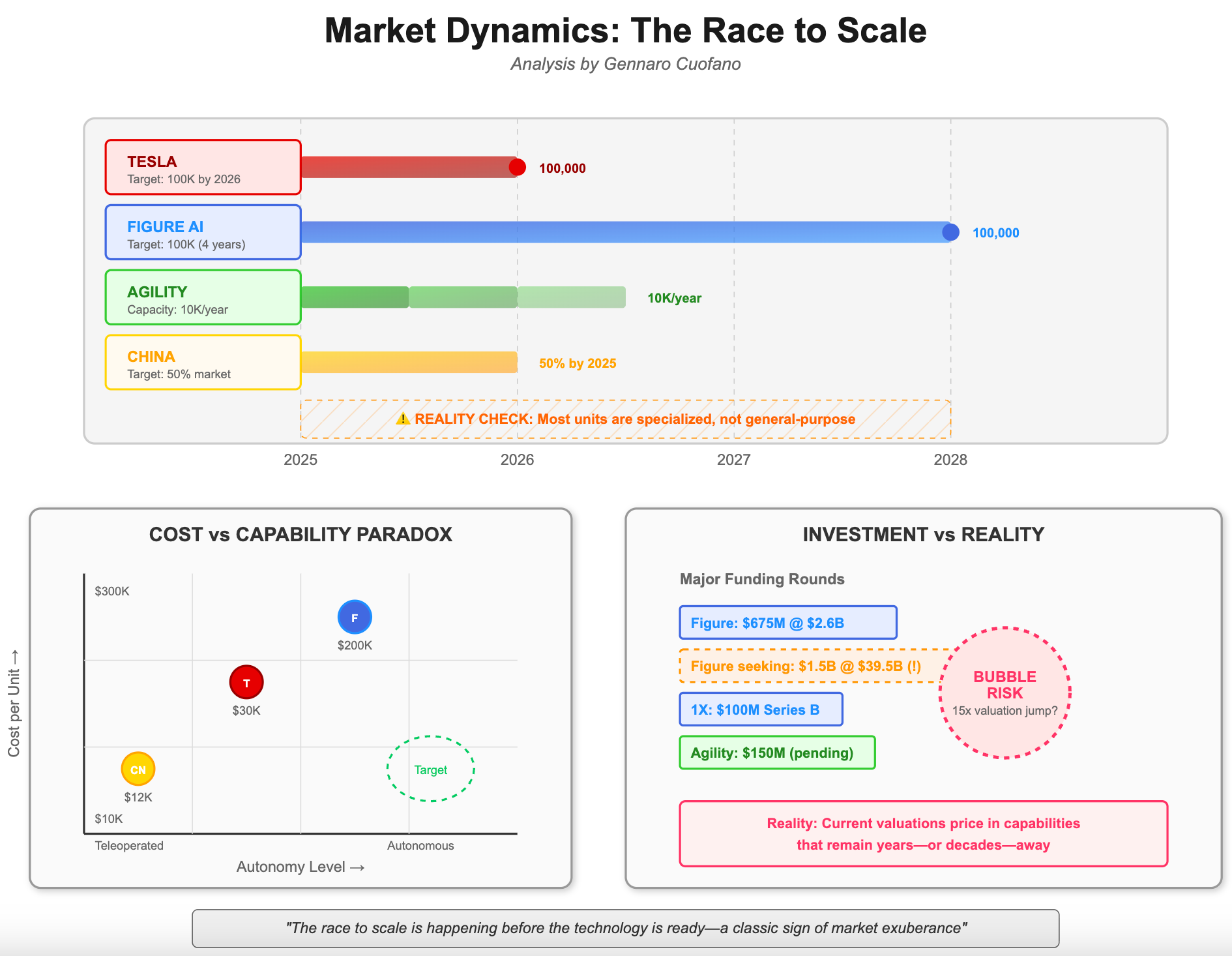Click the $12K cost label

[138, 798]
